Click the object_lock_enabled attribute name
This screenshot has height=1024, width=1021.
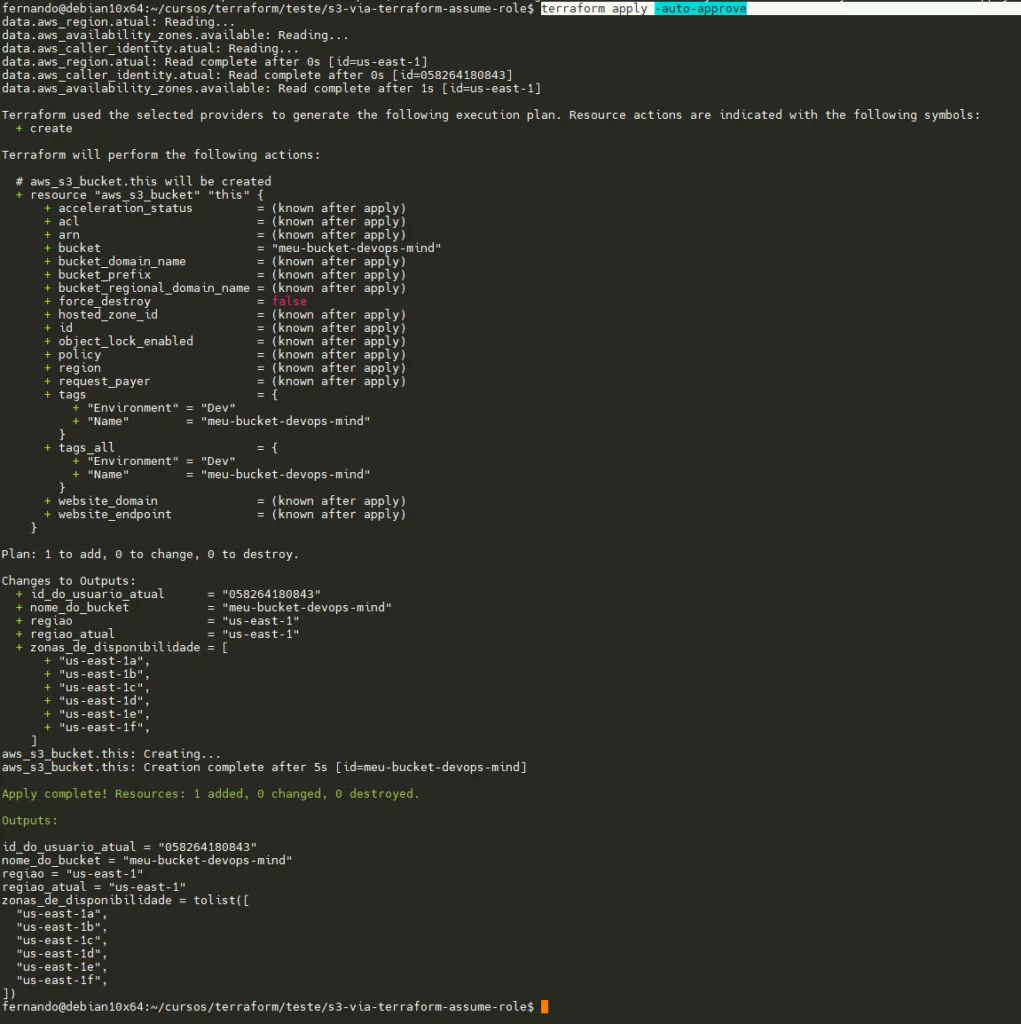pyautogui.click(x=125, y=341)
